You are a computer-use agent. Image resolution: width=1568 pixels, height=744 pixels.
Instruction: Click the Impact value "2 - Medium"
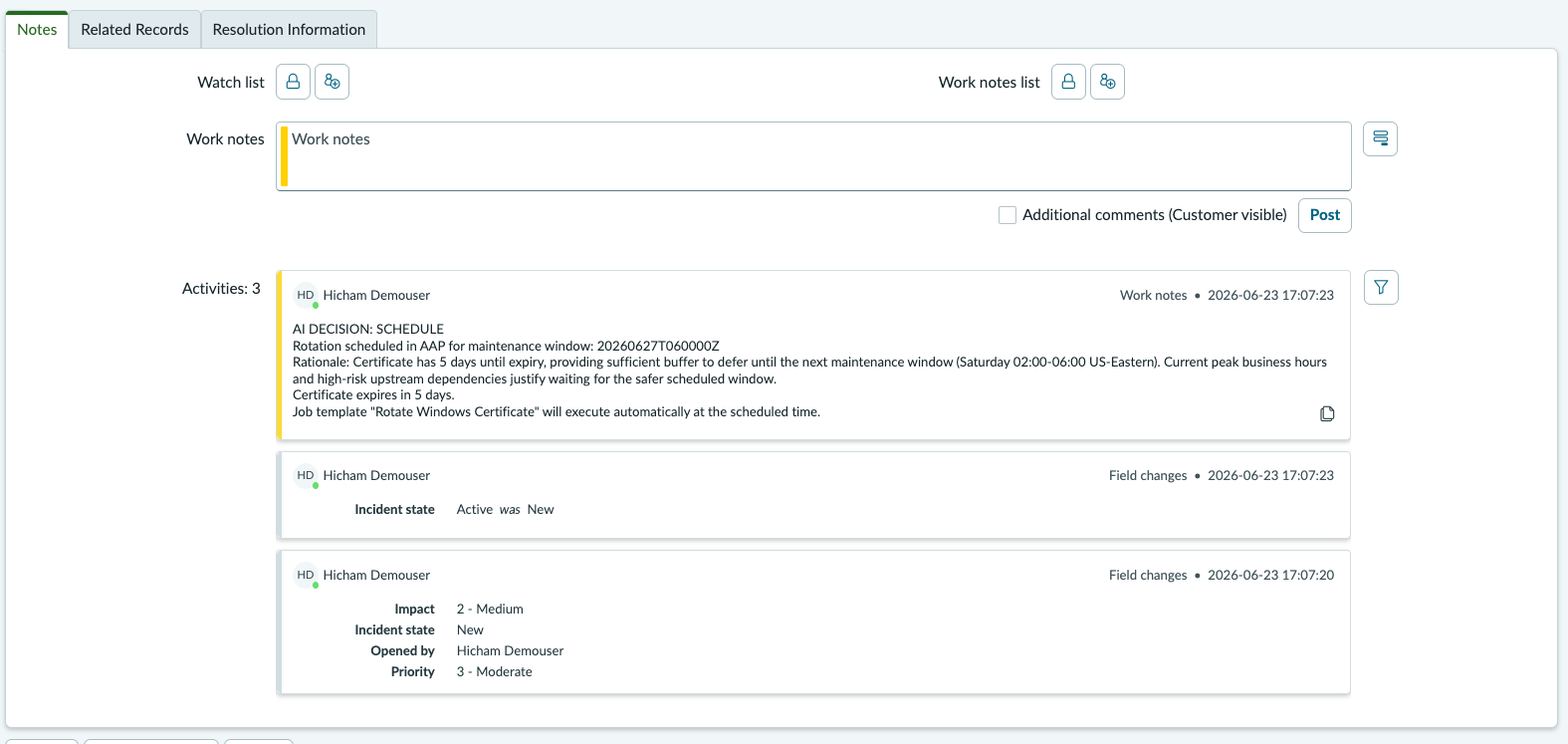pyautogui.click(x=490, y=609)
